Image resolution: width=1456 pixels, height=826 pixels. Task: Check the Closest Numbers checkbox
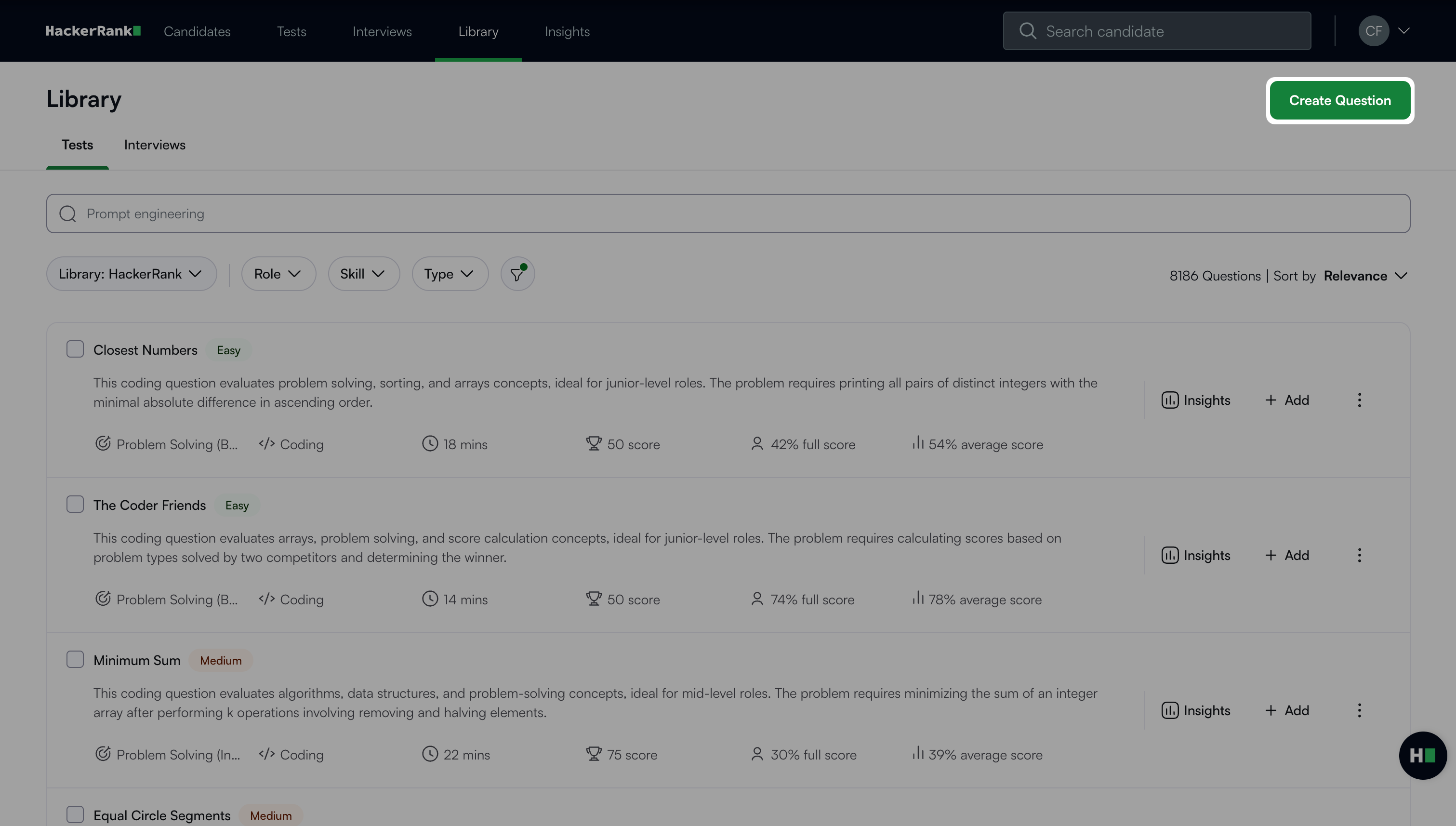75,349
